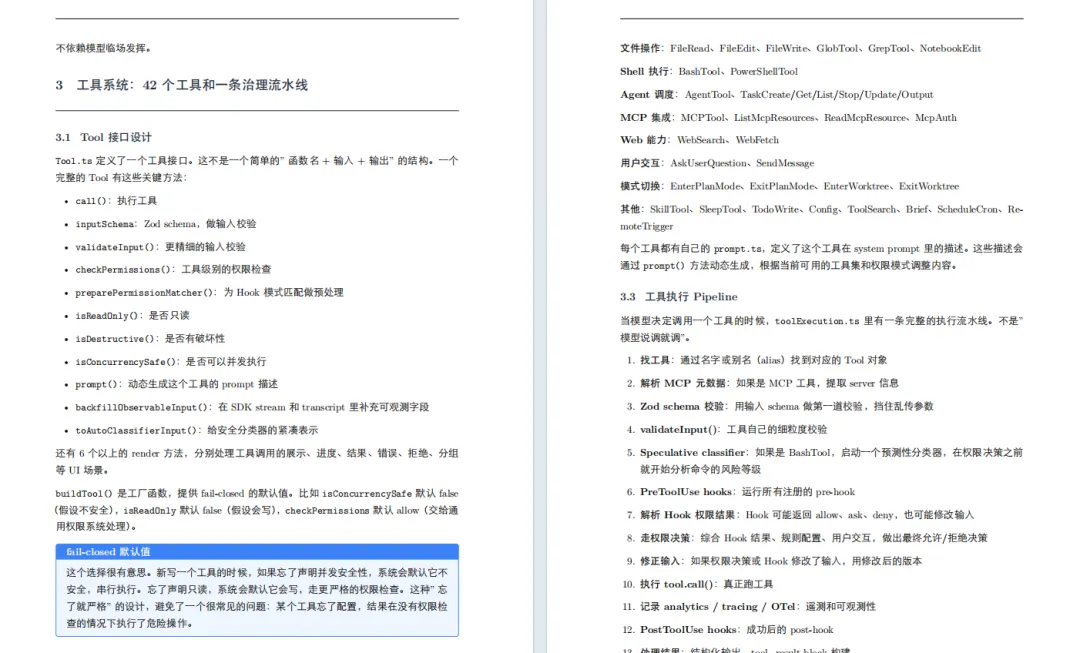1080x653 pixels.
Task: Click list item 12 "PostToolUse hooks"
Action: [x=736, y=630]
